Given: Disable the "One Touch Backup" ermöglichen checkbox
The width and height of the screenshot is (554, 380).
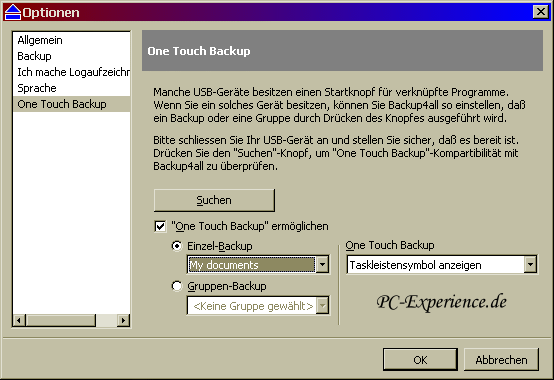Looking at the screenshot, I should (160, 226).
